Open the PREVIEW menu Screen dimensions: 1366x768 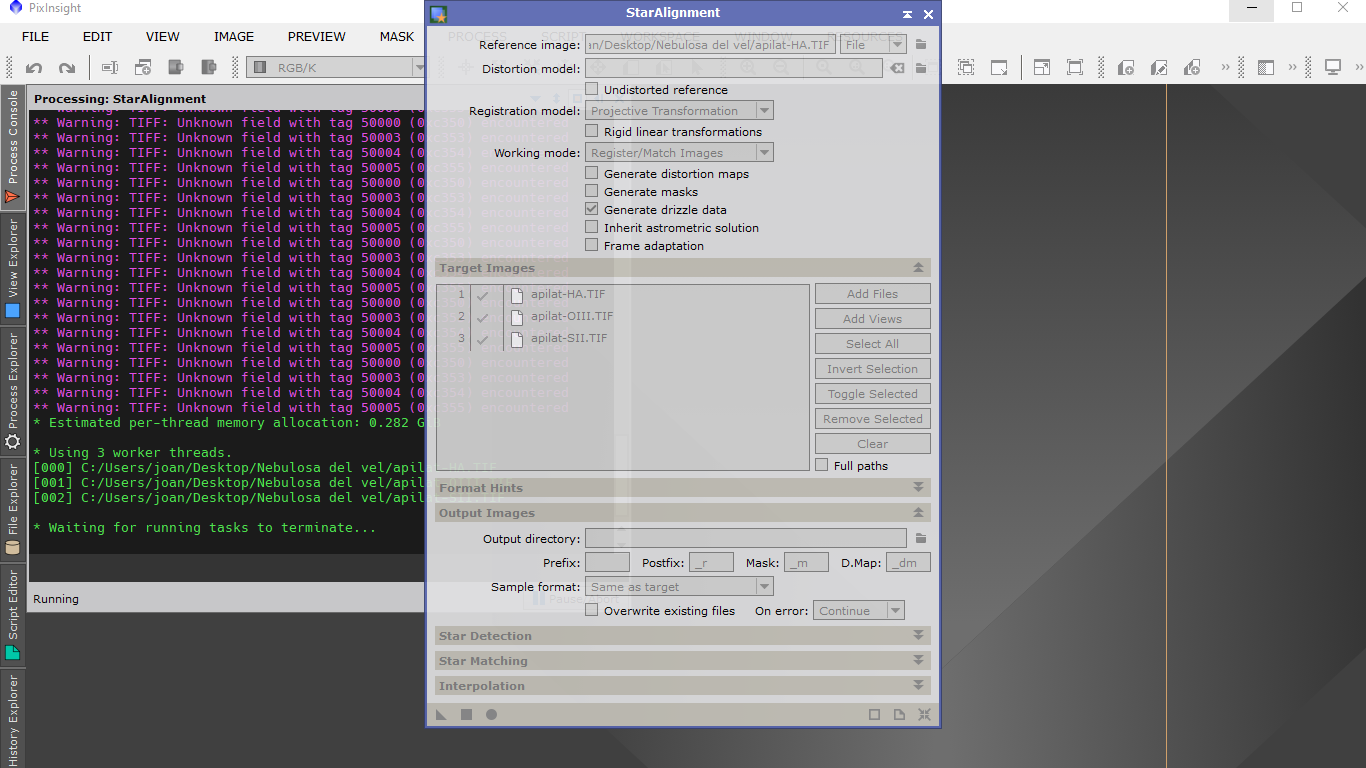click(x=317, y=37)
